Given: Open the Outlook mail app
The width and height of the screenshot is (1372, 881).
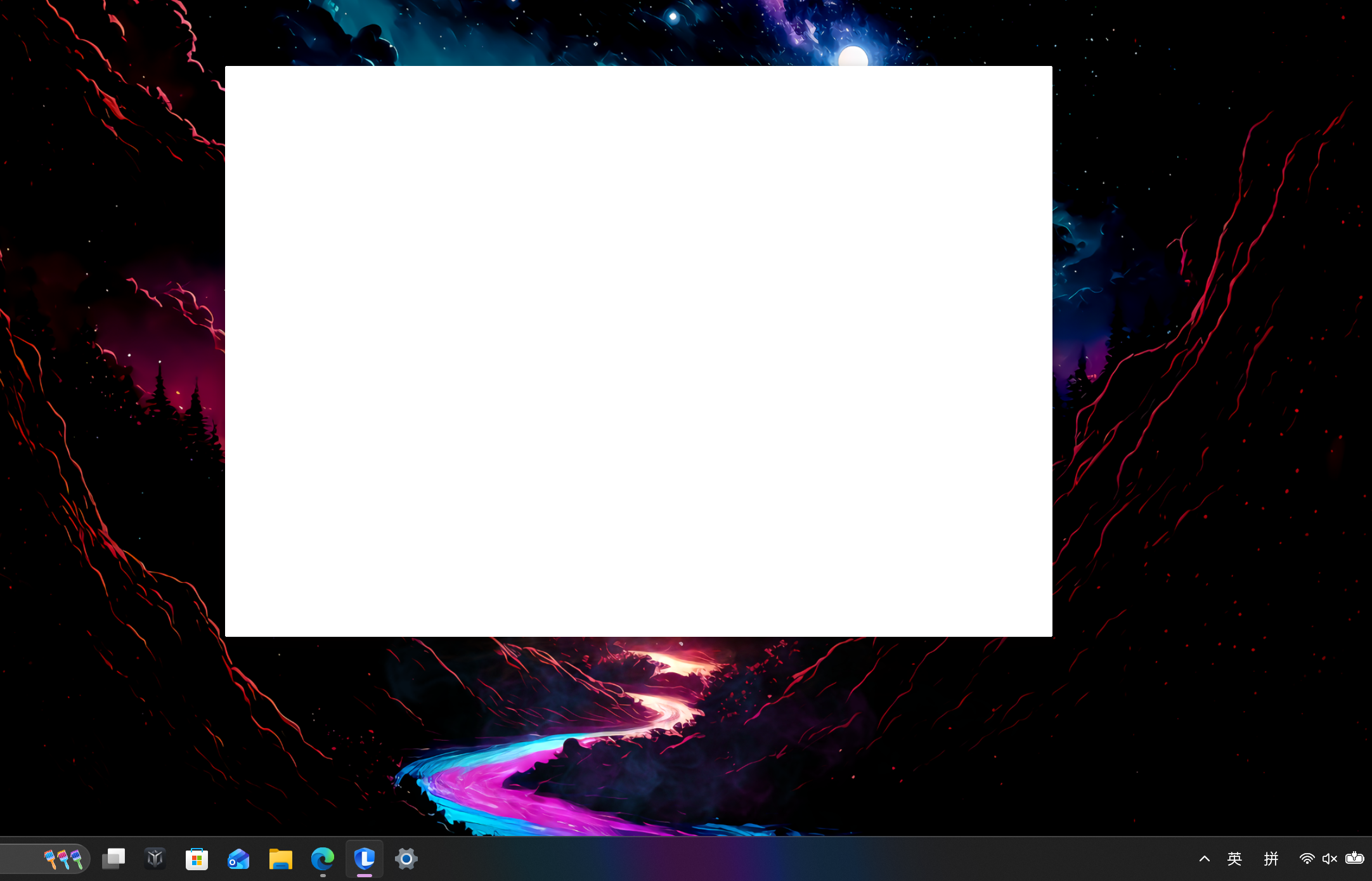Looking at the screenshot, I should pyautogui.click(x=239, y=859).
